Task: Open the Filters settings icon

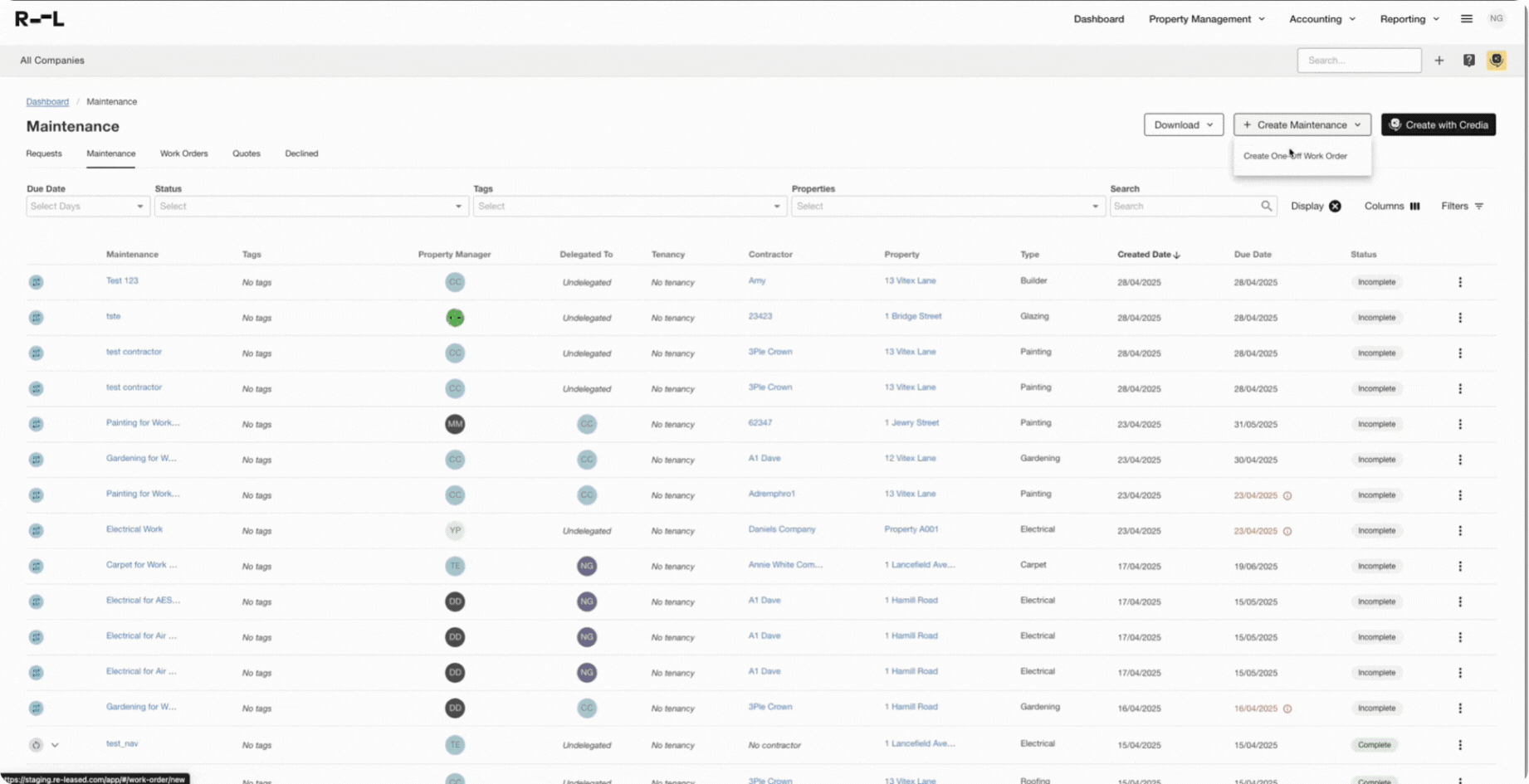Action: [1478, 206]
